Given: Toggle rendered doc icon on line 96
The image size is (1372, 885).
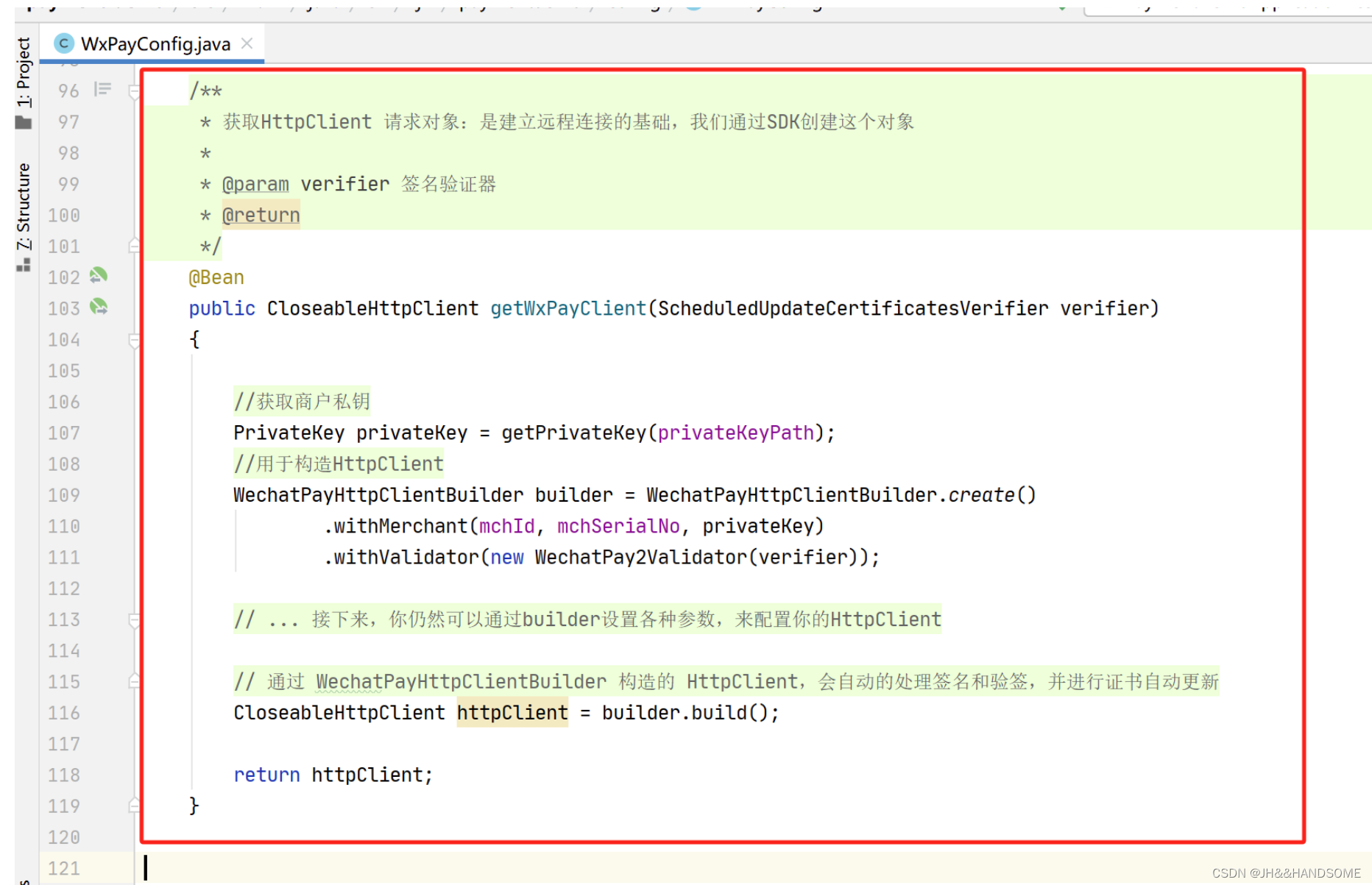Looking at the screenshot, I should pos(102,90).
